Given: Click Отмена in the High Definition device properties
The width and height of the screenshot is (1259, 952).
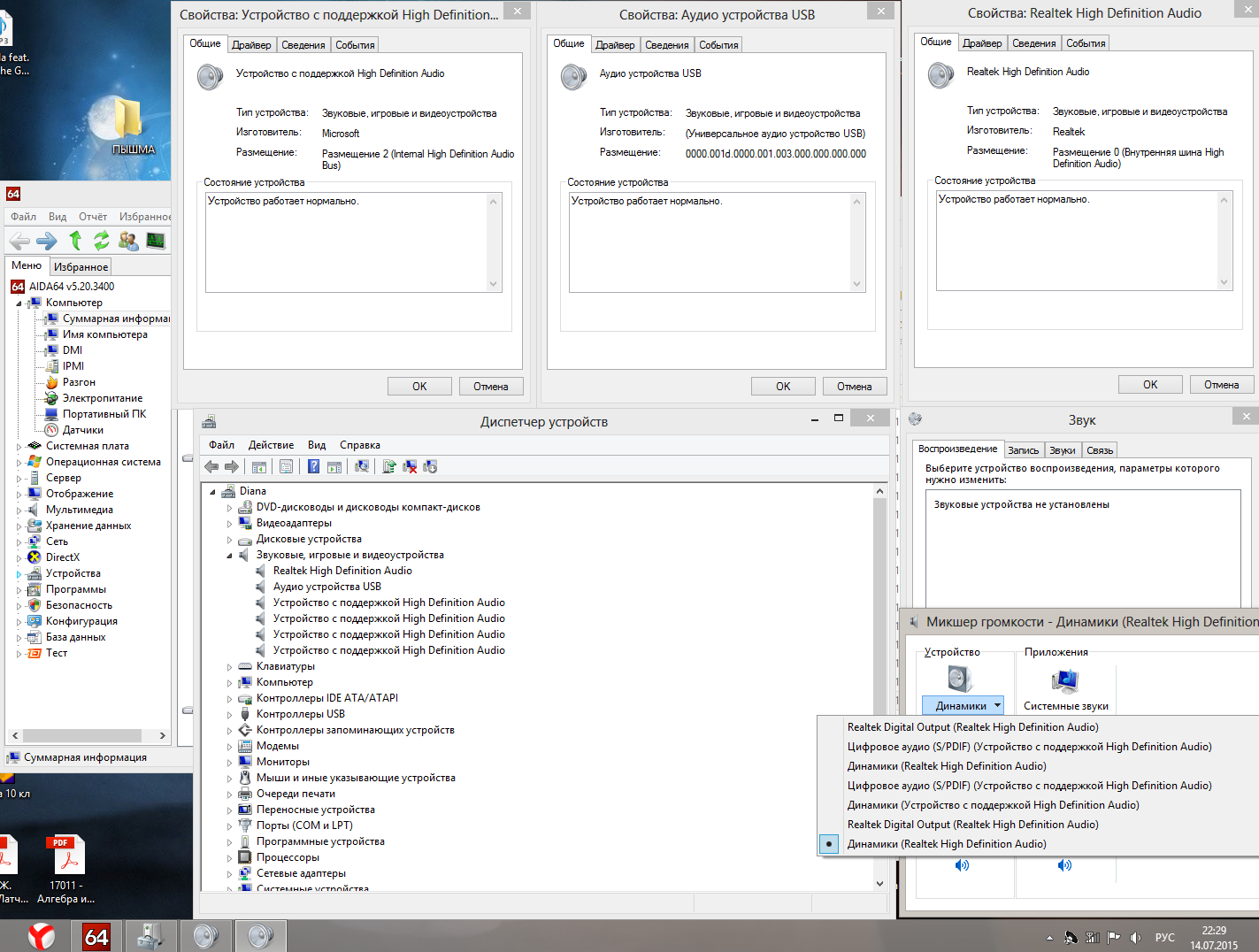Looking at the screenshot, I should point(491,387).
